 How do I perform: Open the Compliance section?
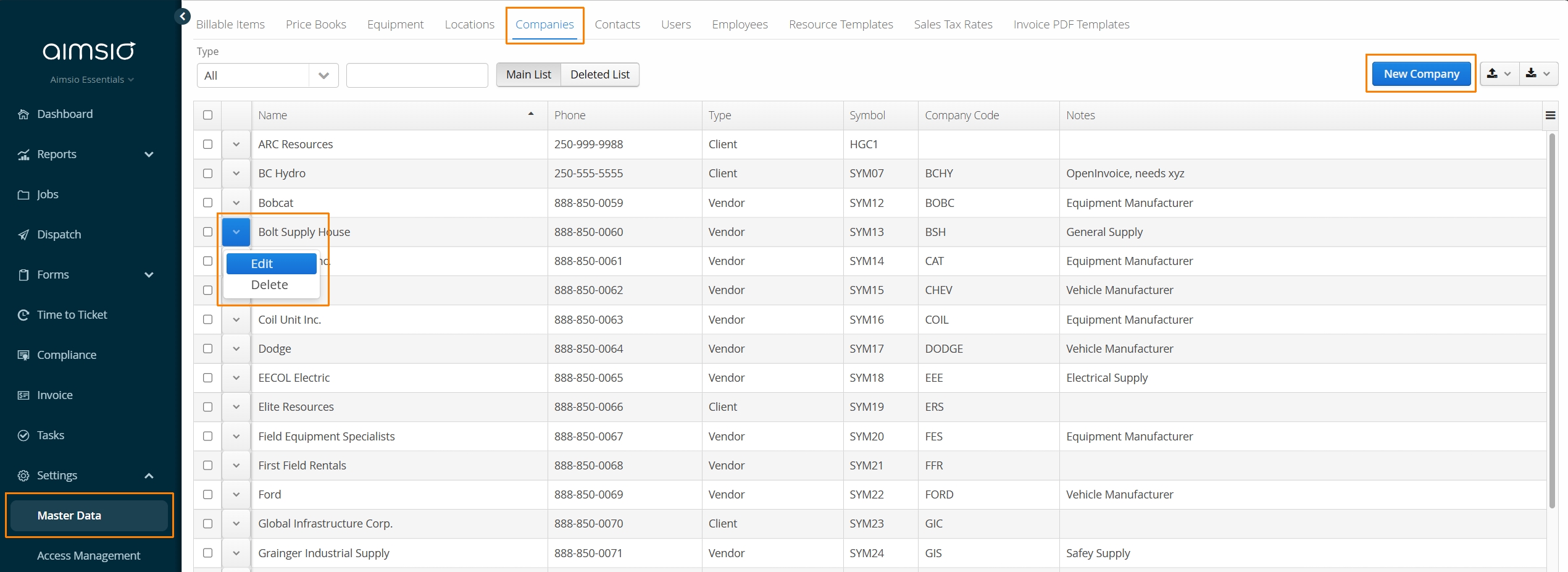67,355
